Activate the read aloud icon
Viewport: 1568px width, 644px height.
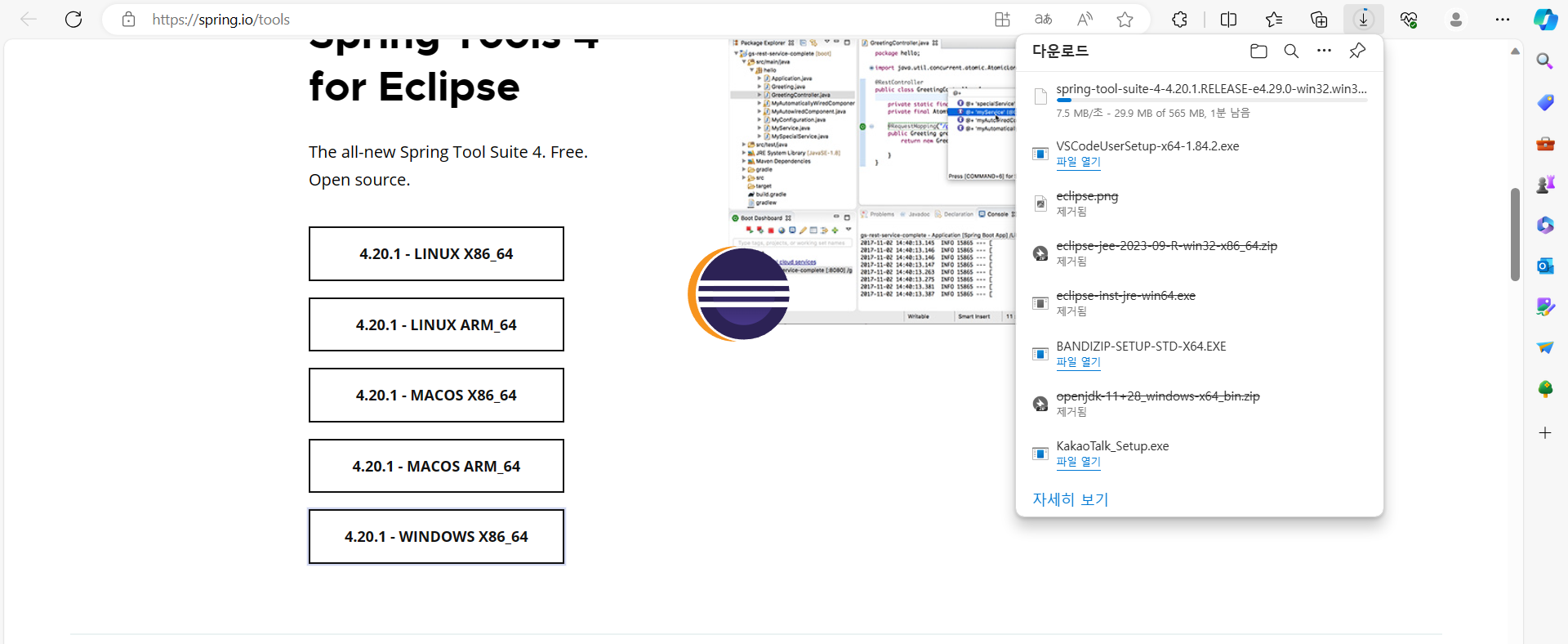point(1085,20)
